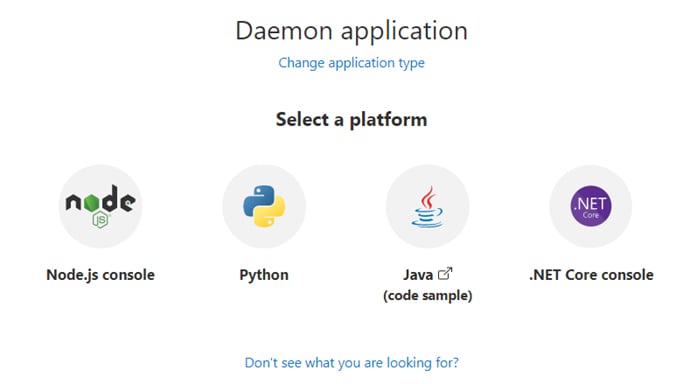Viewport: 690px width, 384px height.
Task: Pick the Java coffee cup icon
Action: click(x=427, y=206)
